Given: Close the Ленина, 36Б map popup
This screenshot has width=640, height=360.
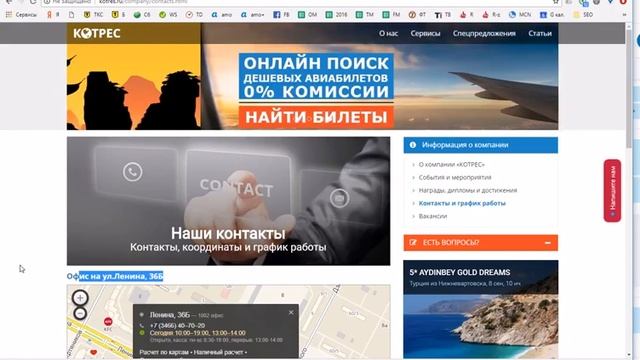Looking at the screenshot, I should 291,313.
